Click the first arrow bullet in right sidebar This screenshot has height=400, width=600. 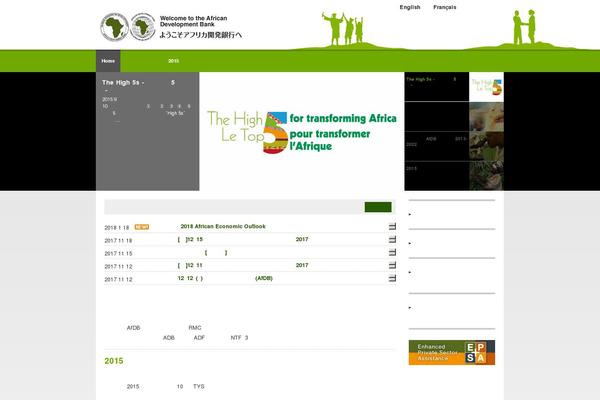pyautogui.click(x=410, y=214)
